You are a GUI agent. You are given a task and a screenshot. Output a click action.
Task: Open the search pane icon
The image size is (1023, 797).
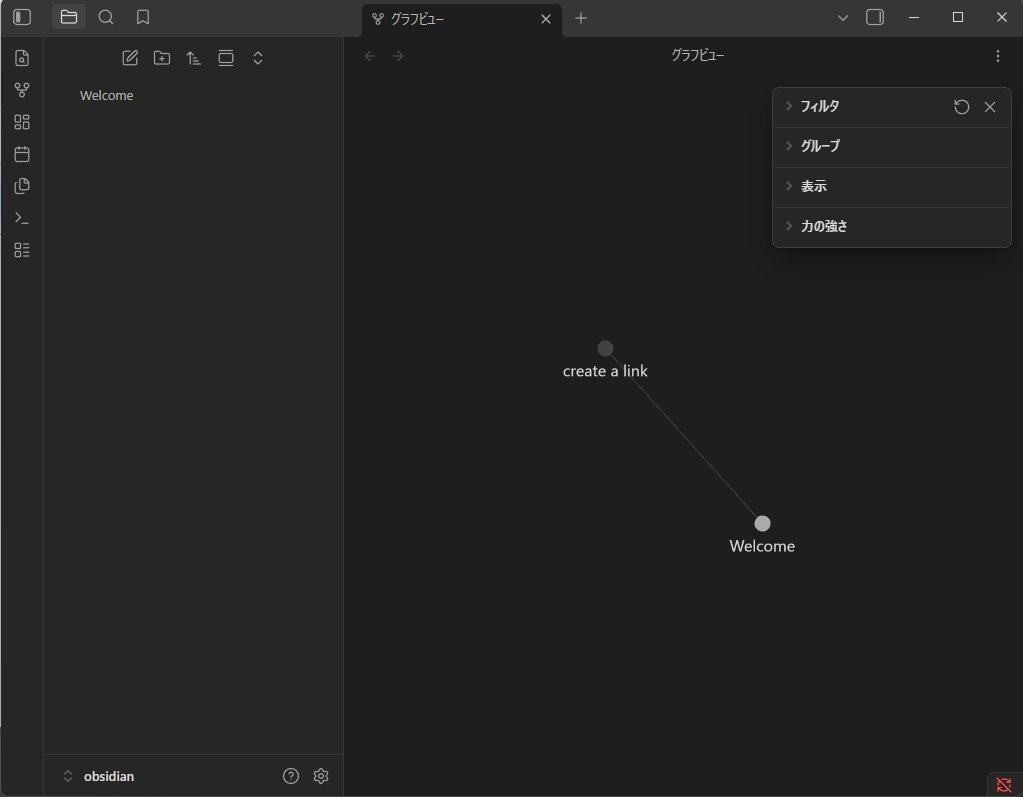point(106,17)
